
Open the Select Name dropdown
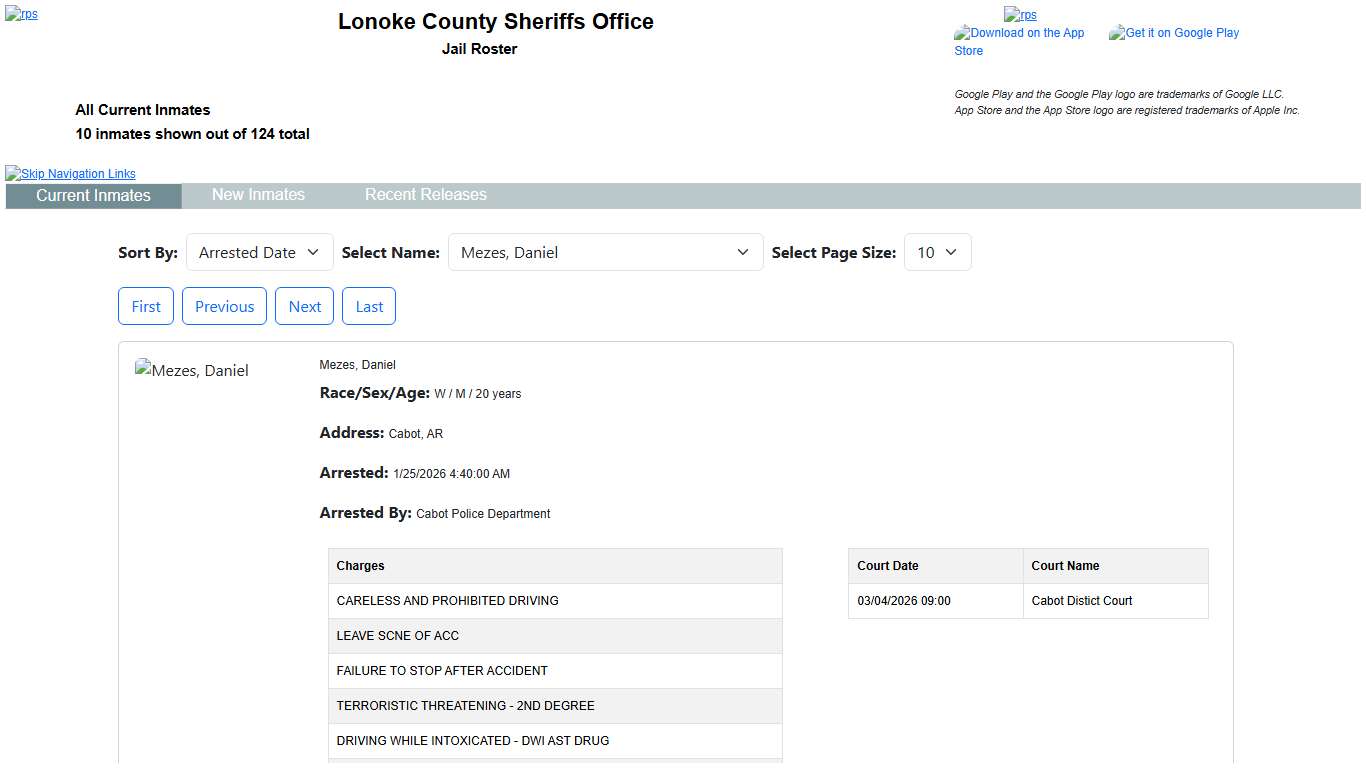click(605, 253)
